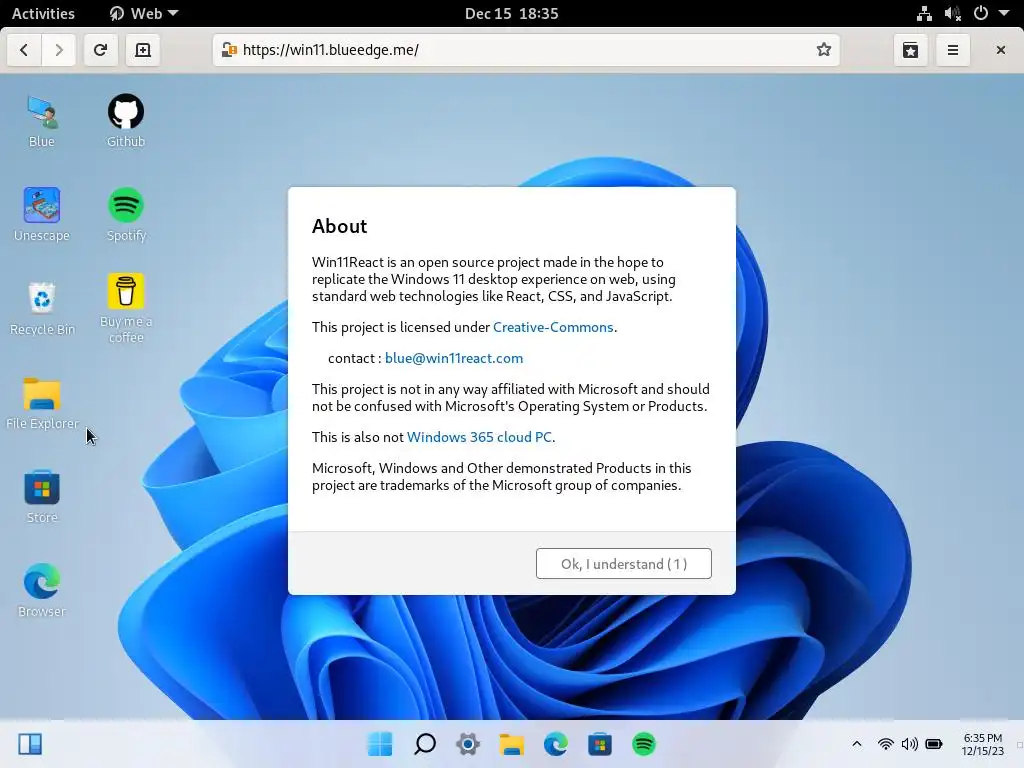Open a new browser tab
Viewport: 1024px width, 768px height.
click(143, 50)
